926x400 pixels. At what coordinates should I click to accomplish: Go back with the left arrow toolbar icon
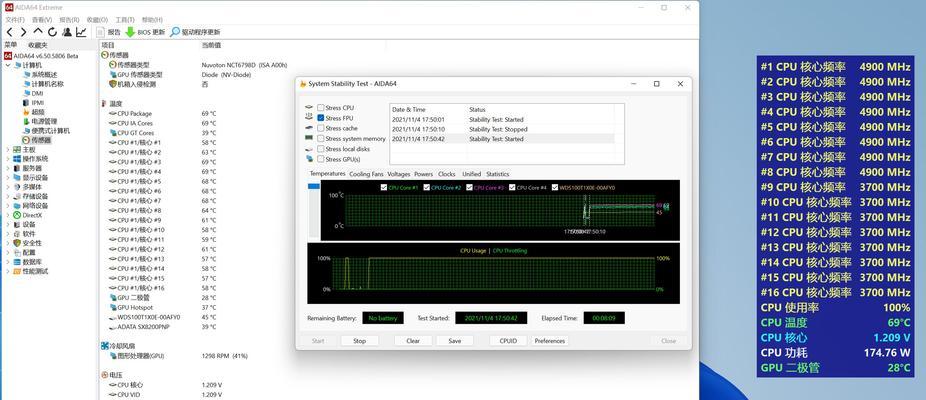tap(9, 32)
